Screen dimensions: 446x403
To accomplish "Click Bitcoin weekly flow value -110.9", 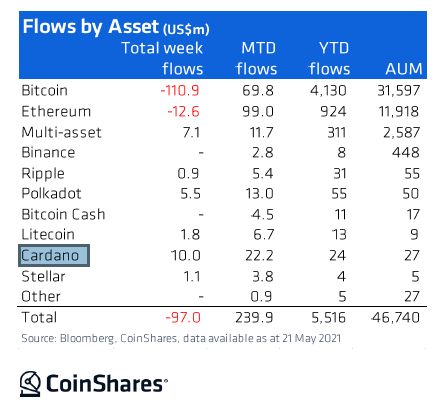I will pos(180,91).
